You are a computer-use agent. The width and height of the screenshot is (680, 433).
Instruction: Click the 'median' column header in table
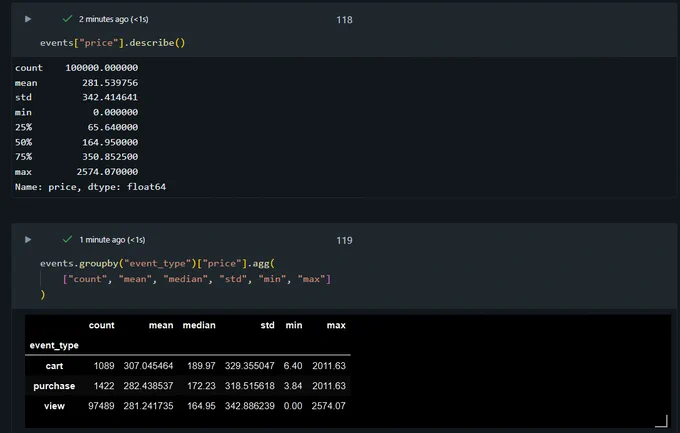click(199, 325)
